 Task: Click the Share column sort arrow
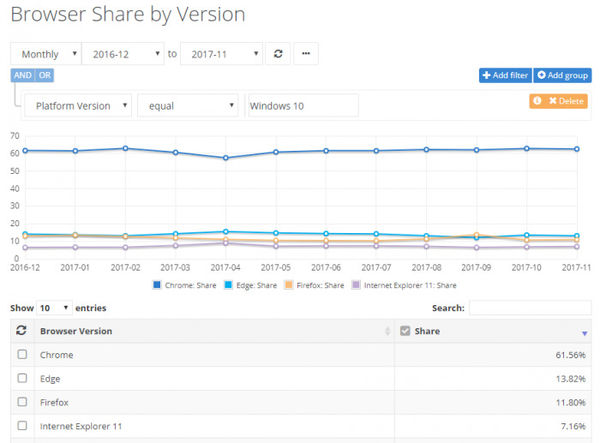click(x=584, y=332)
